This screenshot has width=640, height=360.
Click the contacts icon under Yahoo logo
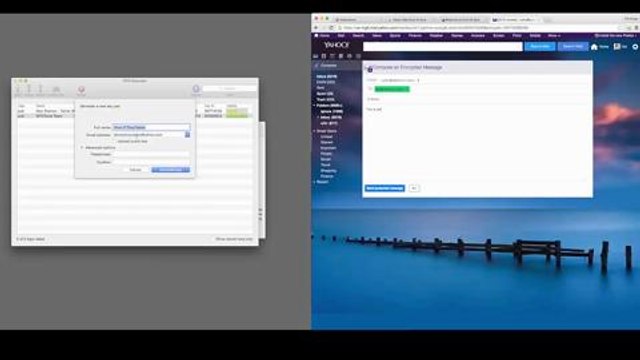pyautogui.click(x=324, y=56)
